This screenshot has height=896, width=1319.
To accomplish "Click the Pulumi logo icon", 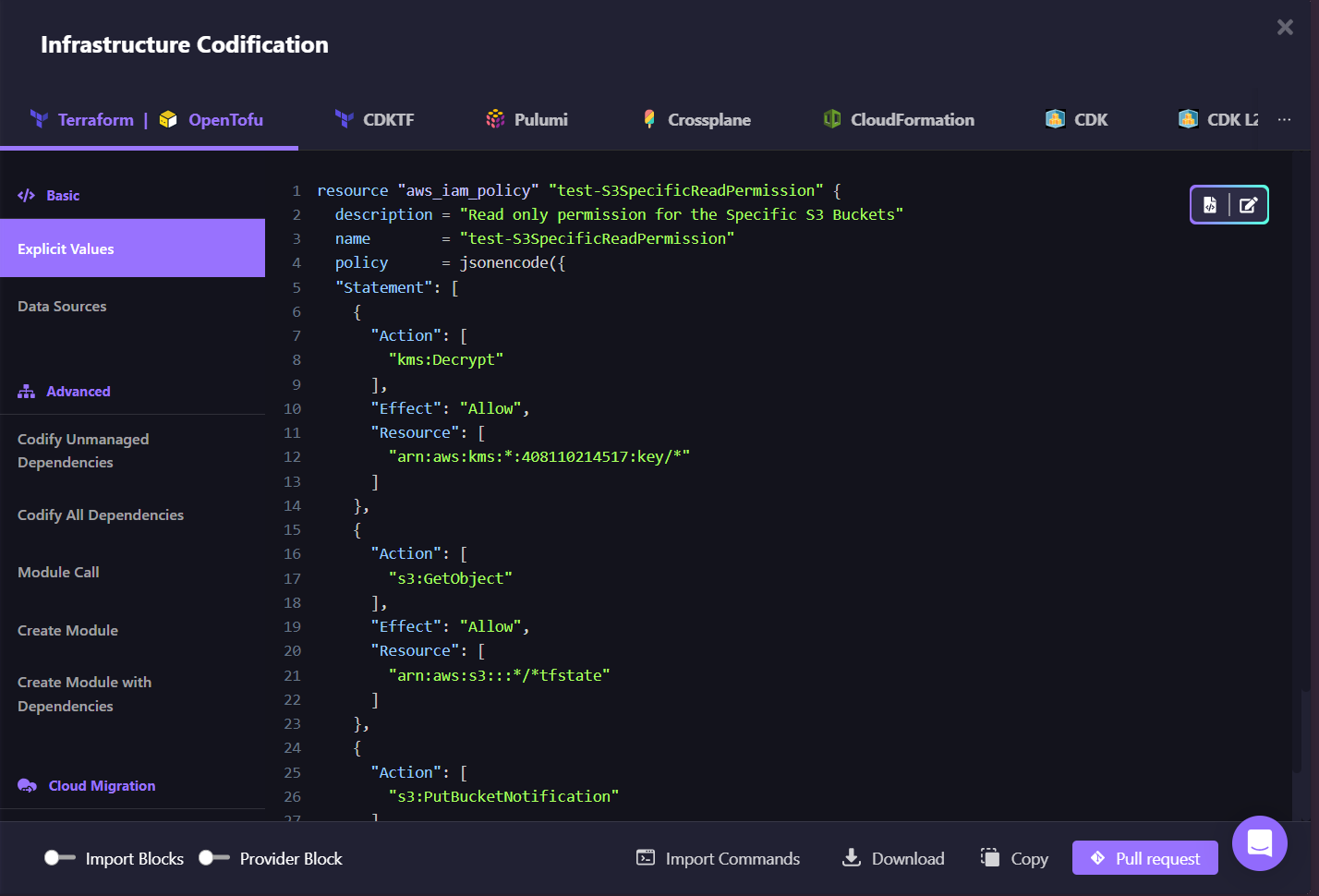I will pyautogui.click(x=496, y=118).
